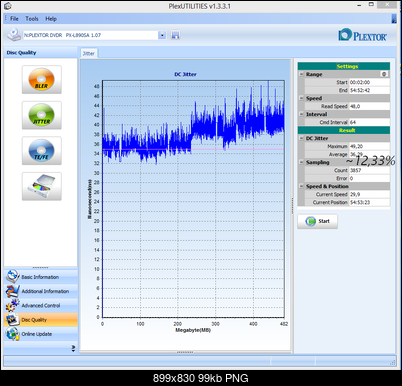
Task: Select the JITTER disc test
Action: [42, 115]
